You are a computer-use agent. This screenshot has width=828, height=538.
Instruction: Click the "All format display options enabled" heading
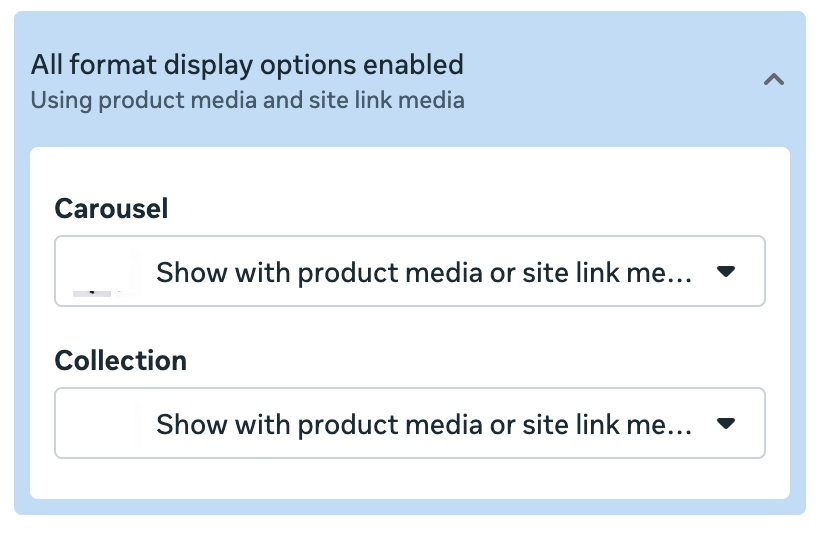click(247, 66)
